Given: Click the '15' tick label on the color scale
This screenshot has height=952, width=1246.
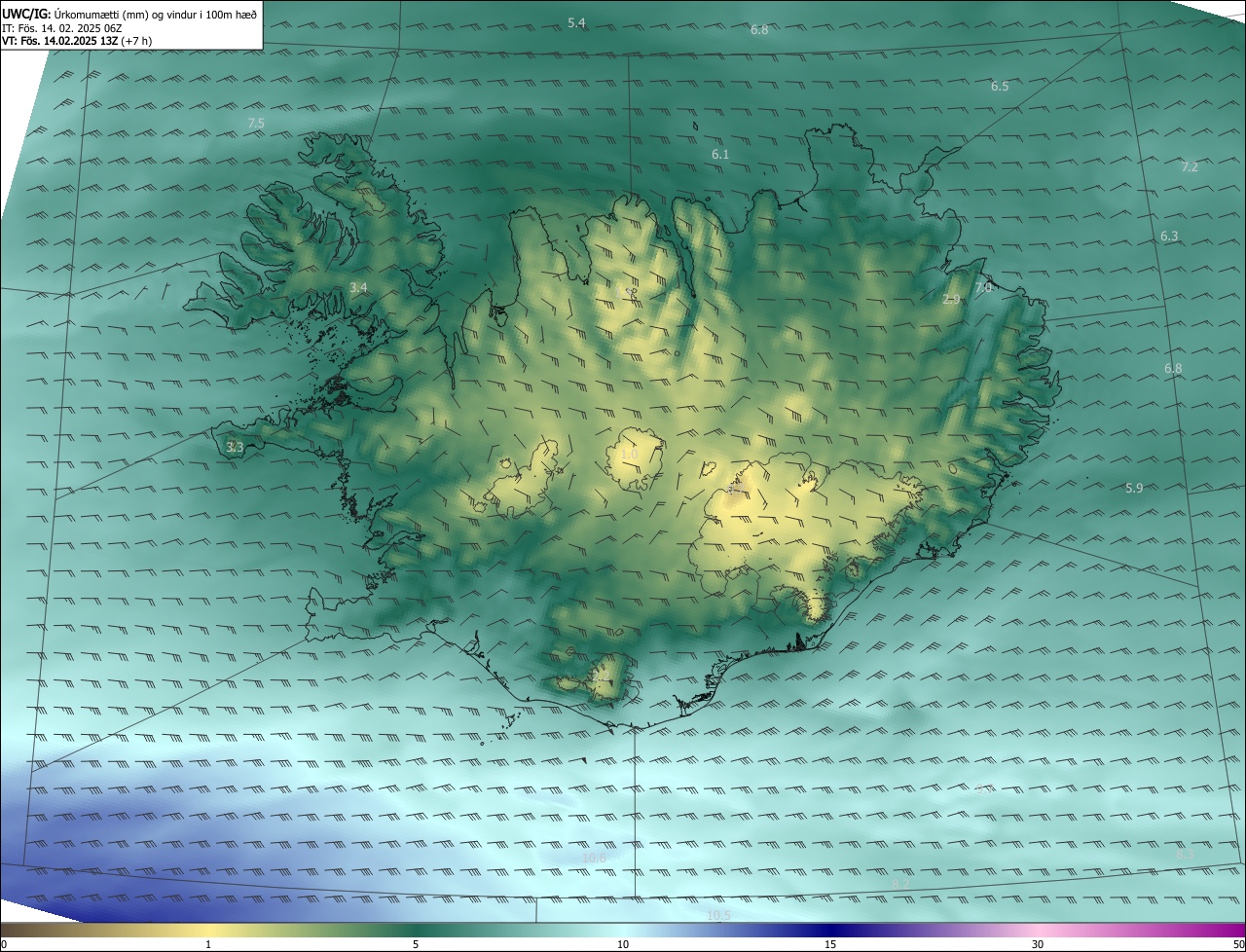Looking at the screenshot, I should [830, 945].
